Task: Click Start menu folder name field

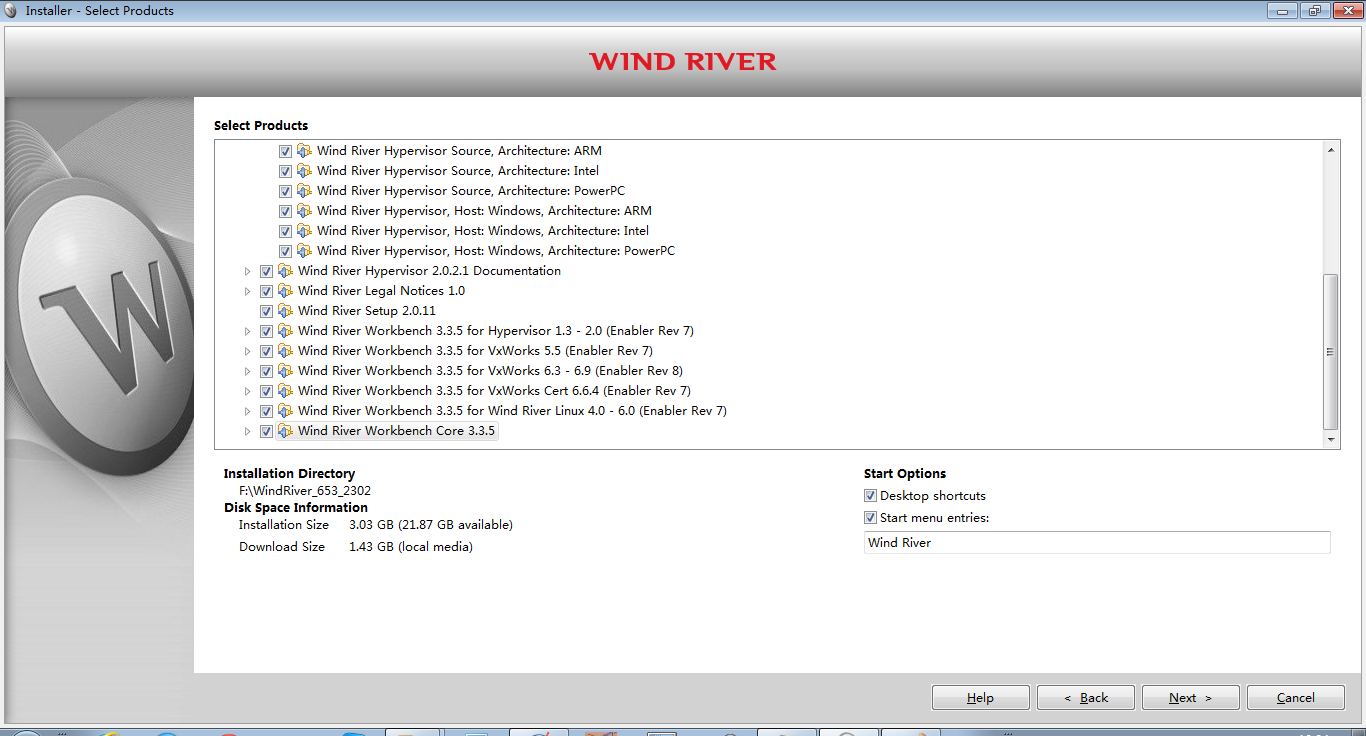Action: [1097, 543]
